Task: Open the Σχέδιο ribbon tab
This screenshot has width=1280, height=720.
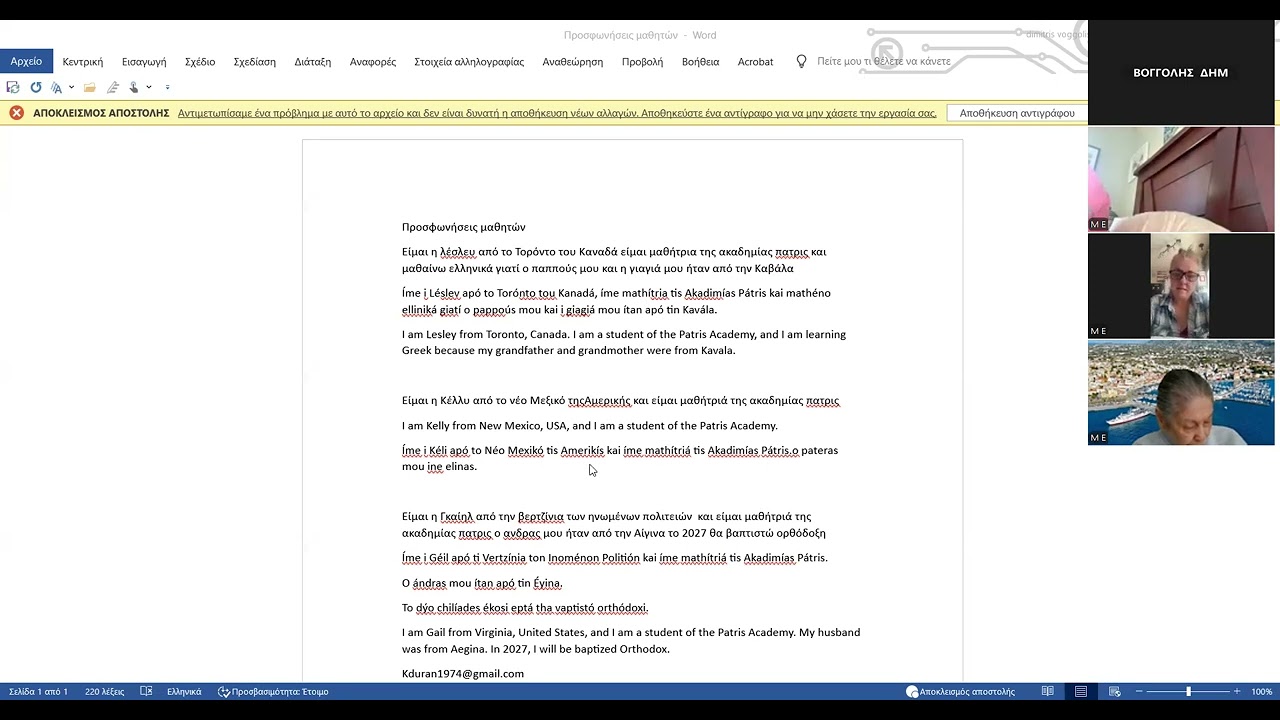Action: click(200, 62)
